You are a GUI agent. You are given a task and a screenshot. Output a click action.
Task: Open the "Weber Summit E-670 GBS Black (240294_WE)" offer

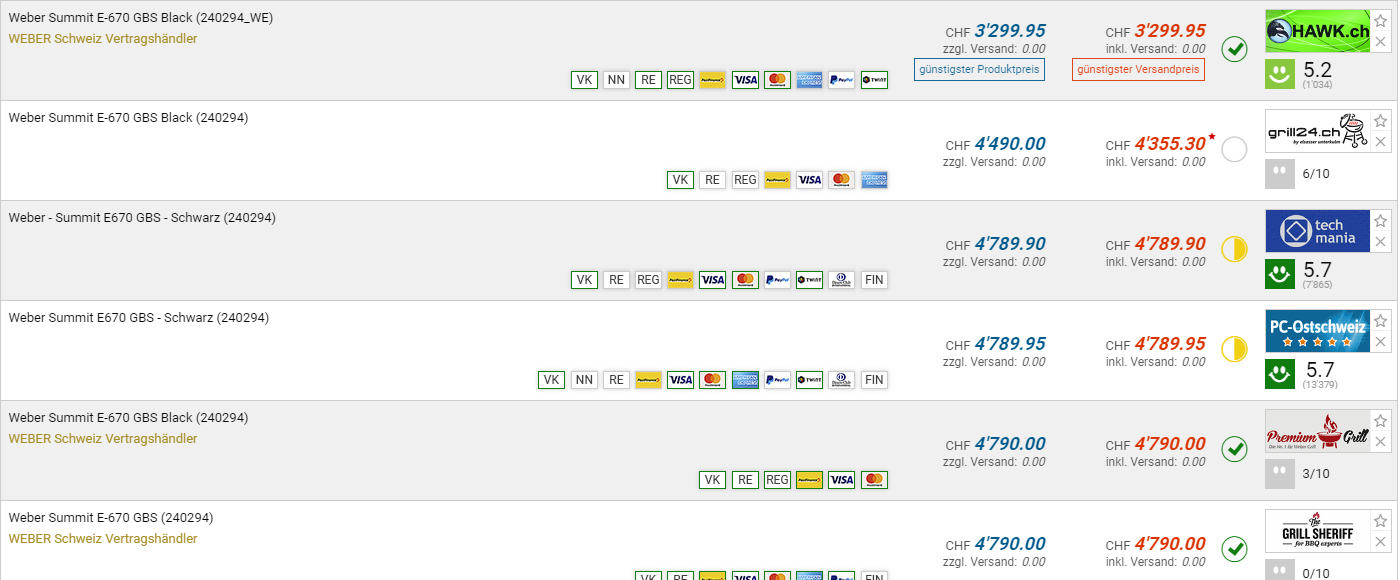point(141,18)
